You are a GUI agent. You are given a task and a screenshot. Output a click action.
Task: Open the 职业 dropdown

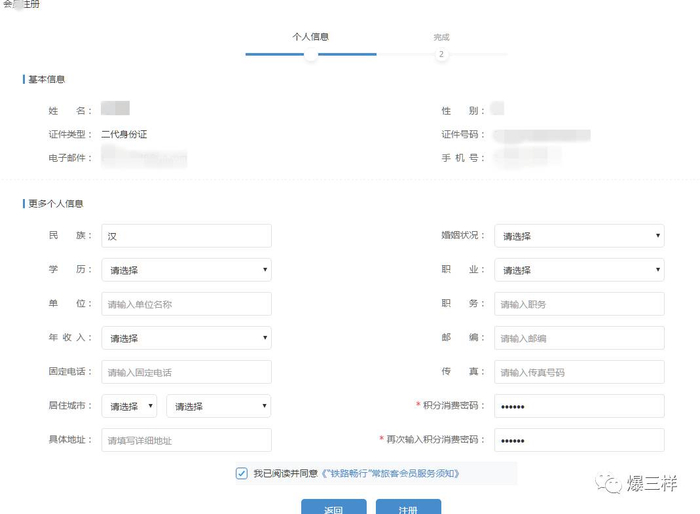[579, 270]
